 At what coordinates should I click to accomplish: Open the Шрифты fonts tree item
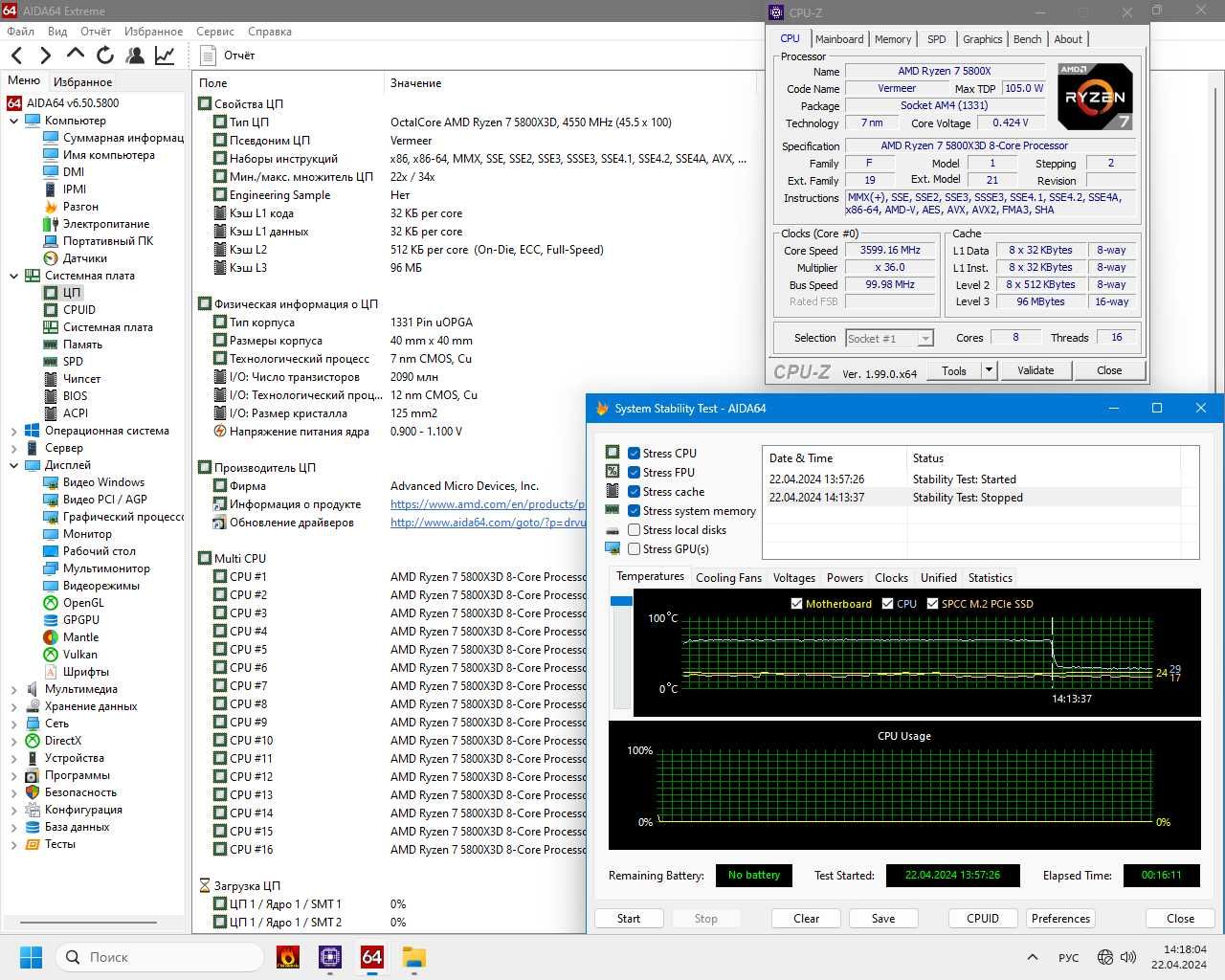click(86, 672)
